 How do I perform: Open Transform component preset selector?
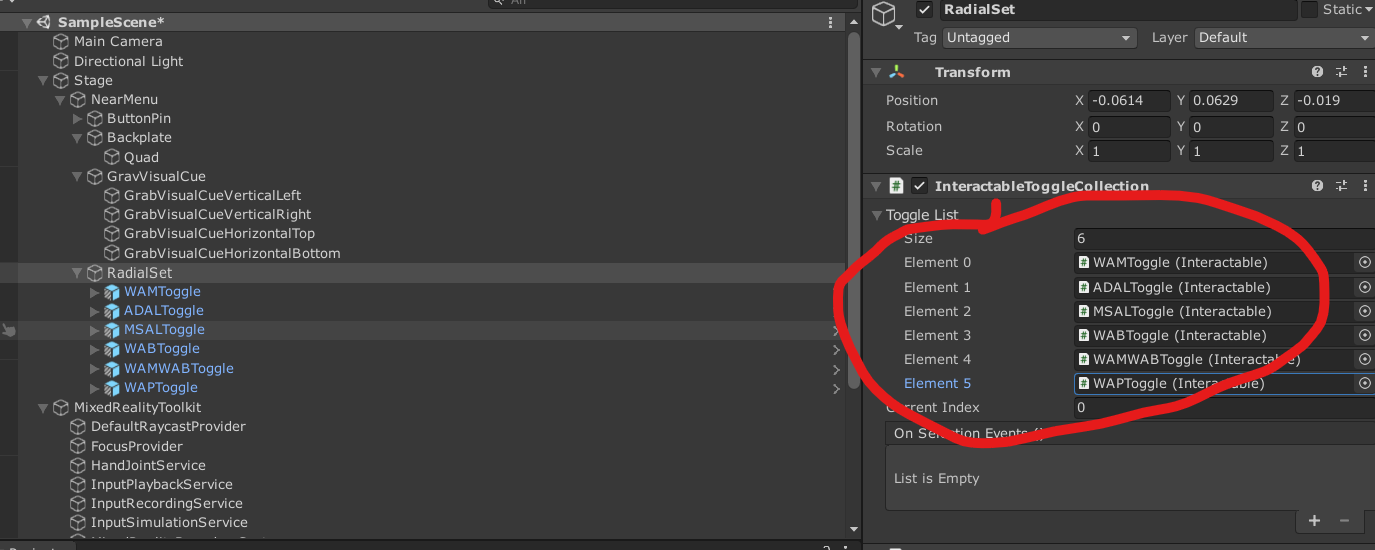click(1341, 72)
